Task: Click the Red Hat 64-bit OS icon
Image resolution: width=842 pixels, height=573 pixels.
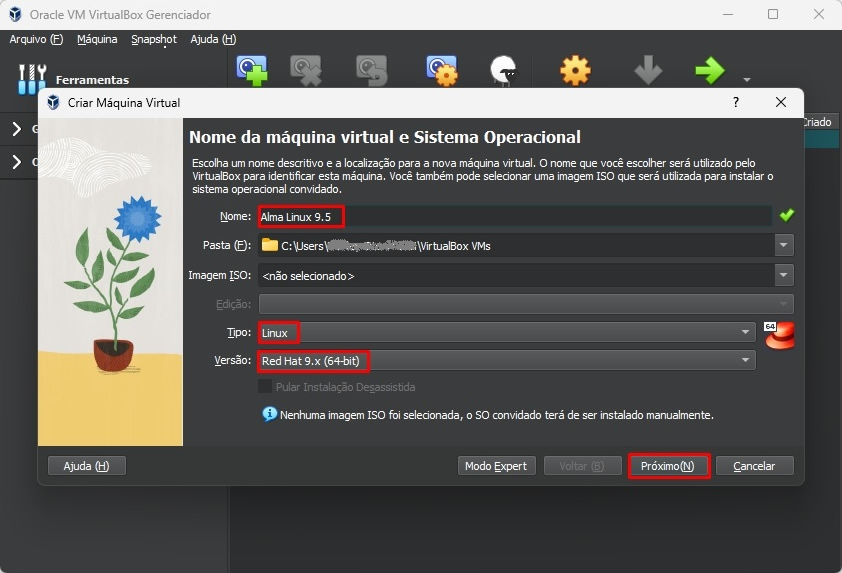Action: pyautogui.click(x=779, y=335)
